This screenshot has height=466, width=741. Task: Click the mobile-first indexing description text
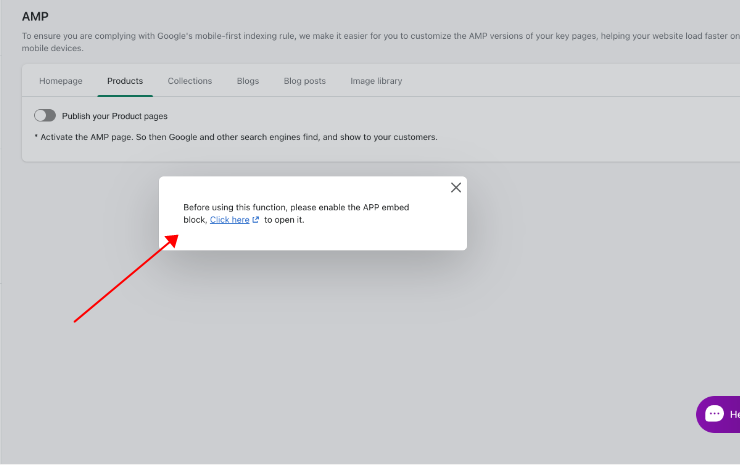380,42
